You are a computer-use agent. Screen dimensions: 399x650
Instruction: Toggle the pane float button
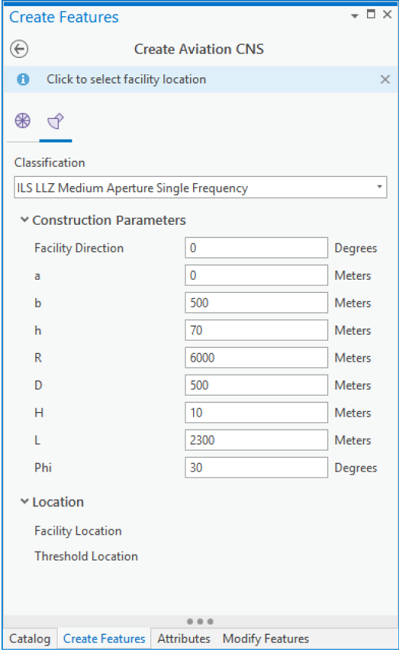(371, 15)
